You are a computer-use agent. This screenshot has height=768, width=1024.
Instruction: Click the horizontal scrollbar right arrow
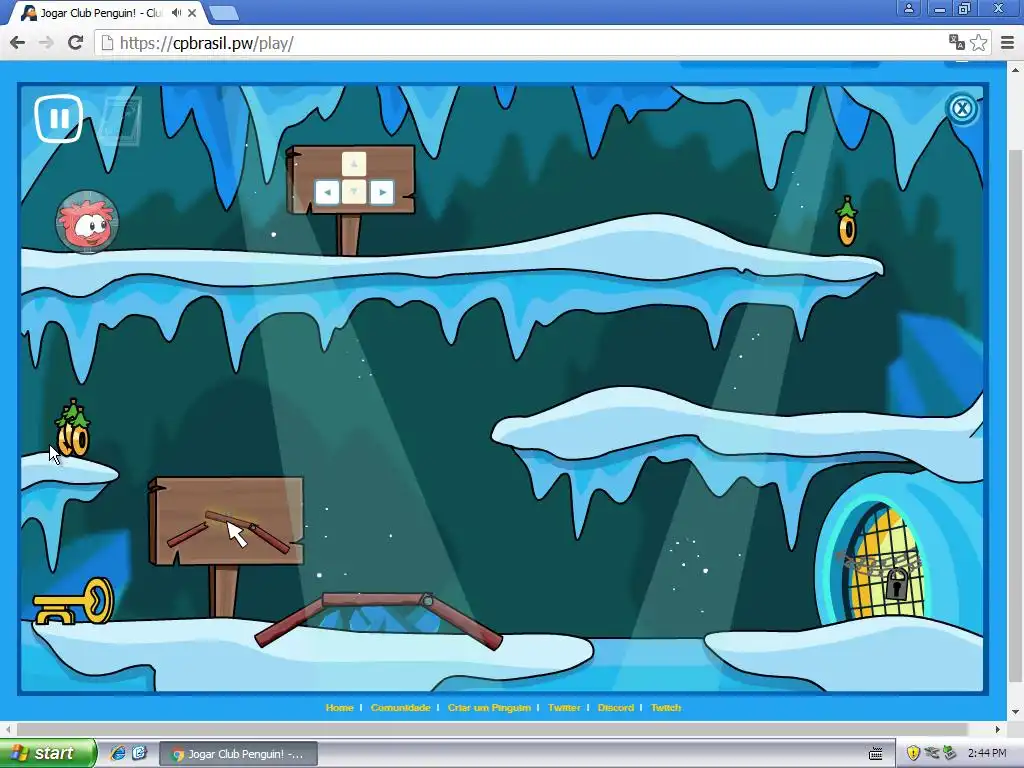tap(998, 729)
